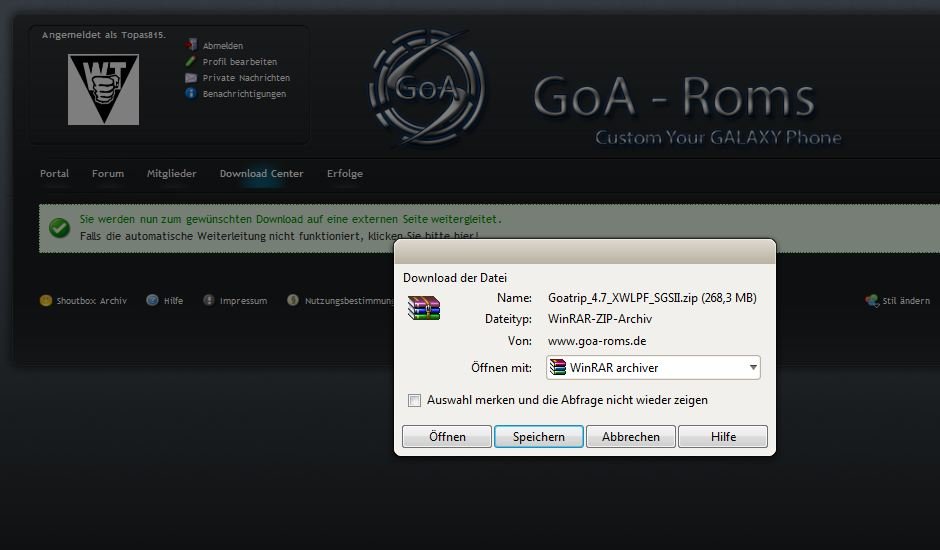Tick 'Auswahl merken' checkbox
The image size is (940, 550).
[414, 400]
